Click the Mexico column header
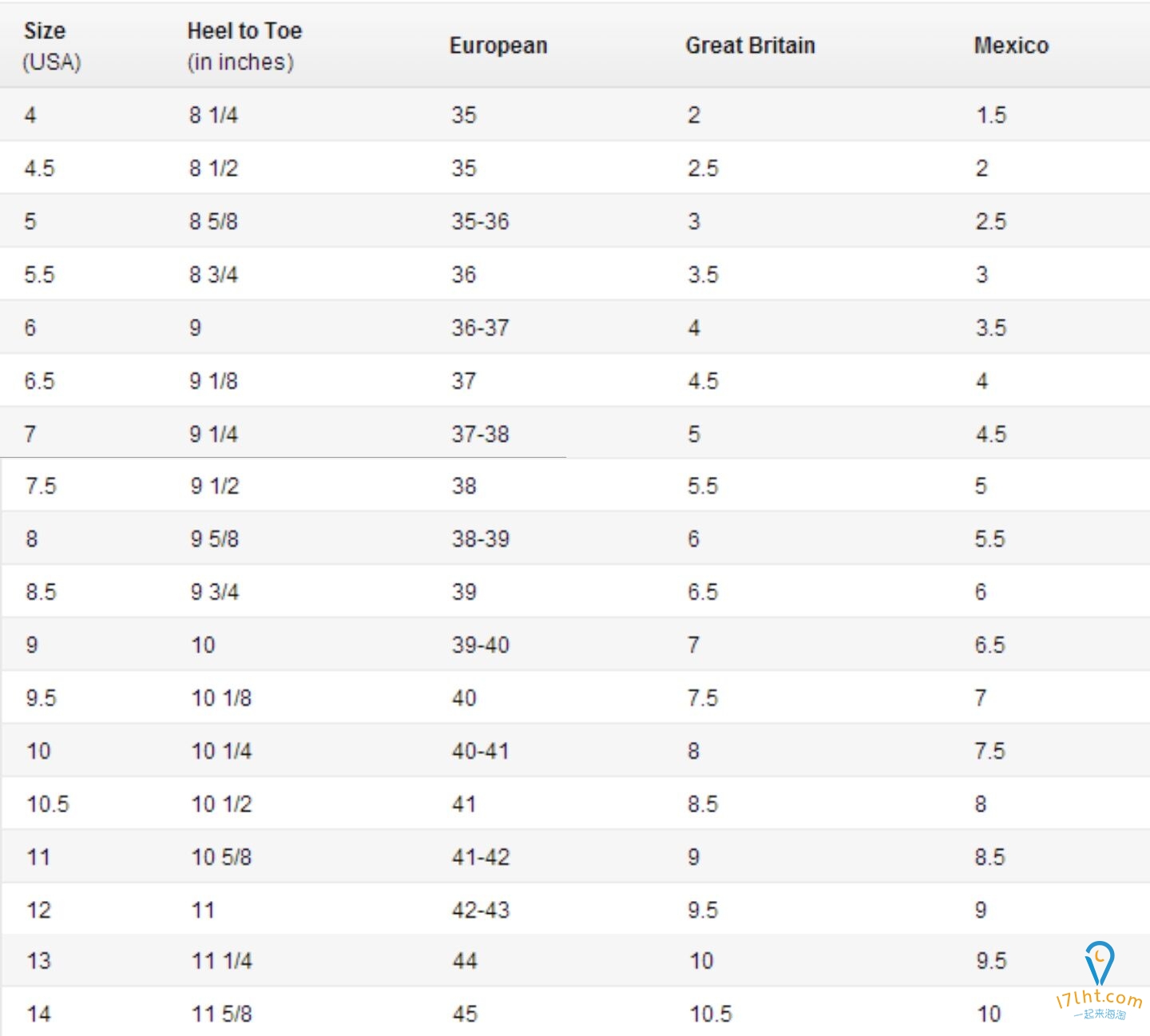This screenshot has width=1150, height=1036. pos(1011,46)
